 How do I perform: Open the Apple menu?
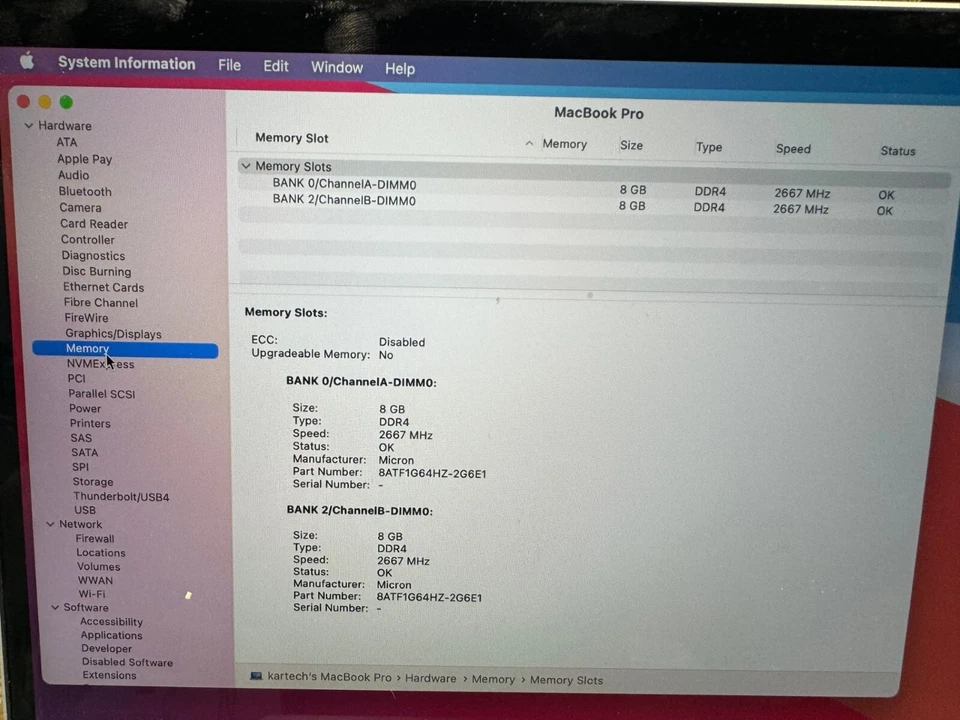coord(27,62)
